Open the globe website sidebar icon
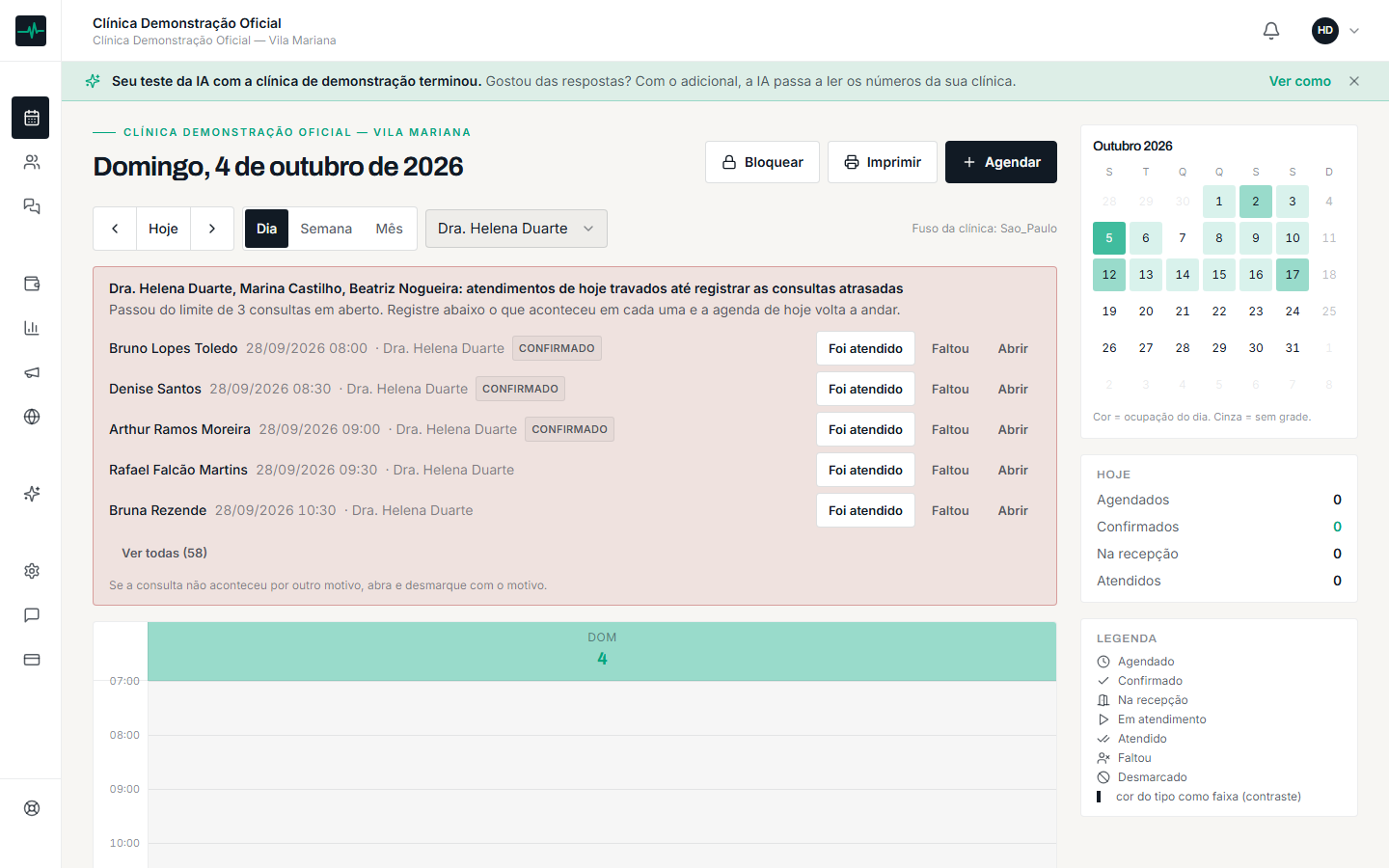The image size is (1389, 868). click(32, 417)
